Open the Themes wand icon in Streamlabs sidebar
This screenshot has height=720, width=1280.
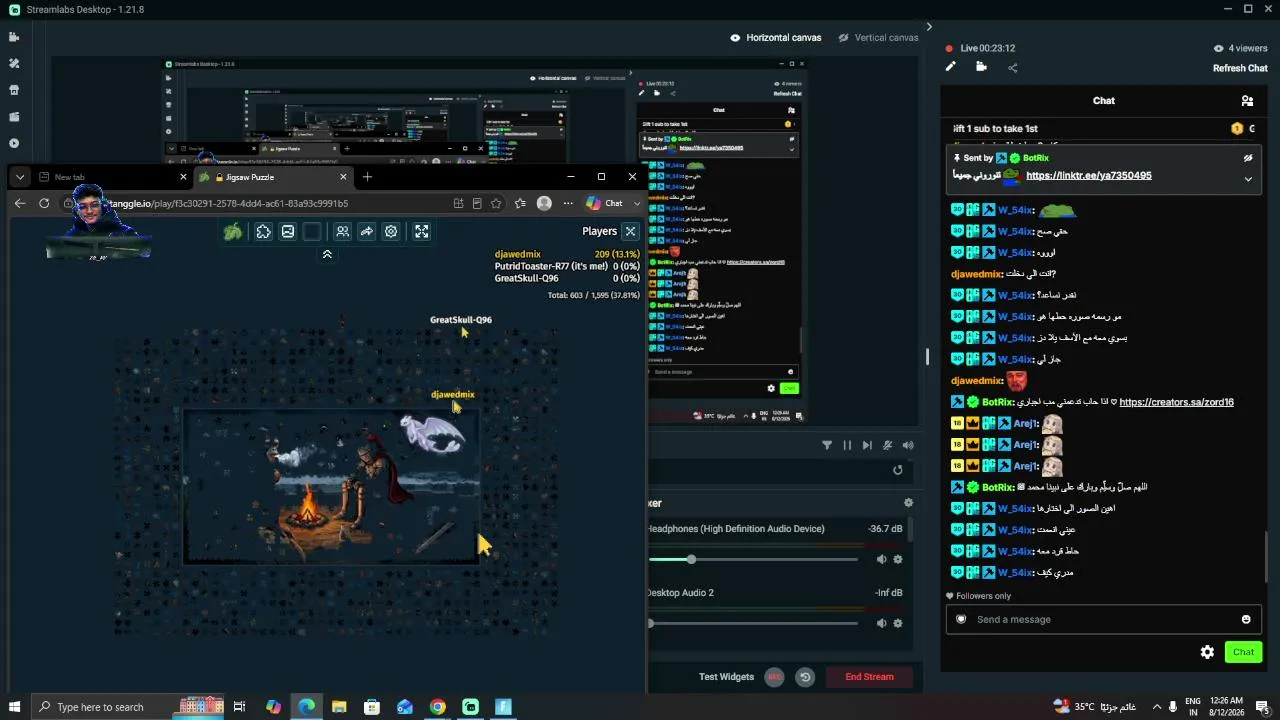[x=14, y=63]
